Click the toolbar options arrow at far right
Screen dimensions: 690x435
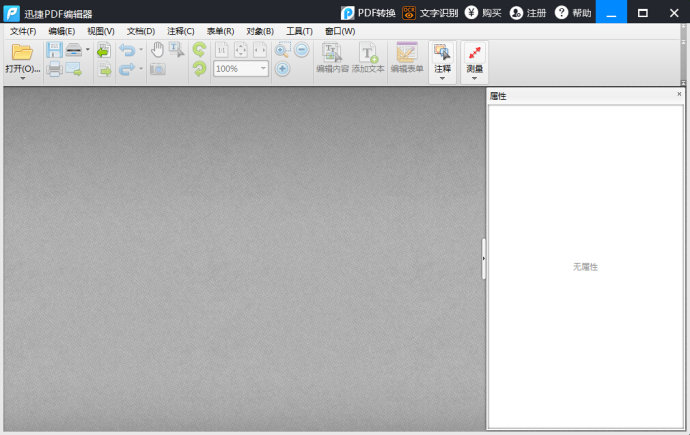point(683,83)
